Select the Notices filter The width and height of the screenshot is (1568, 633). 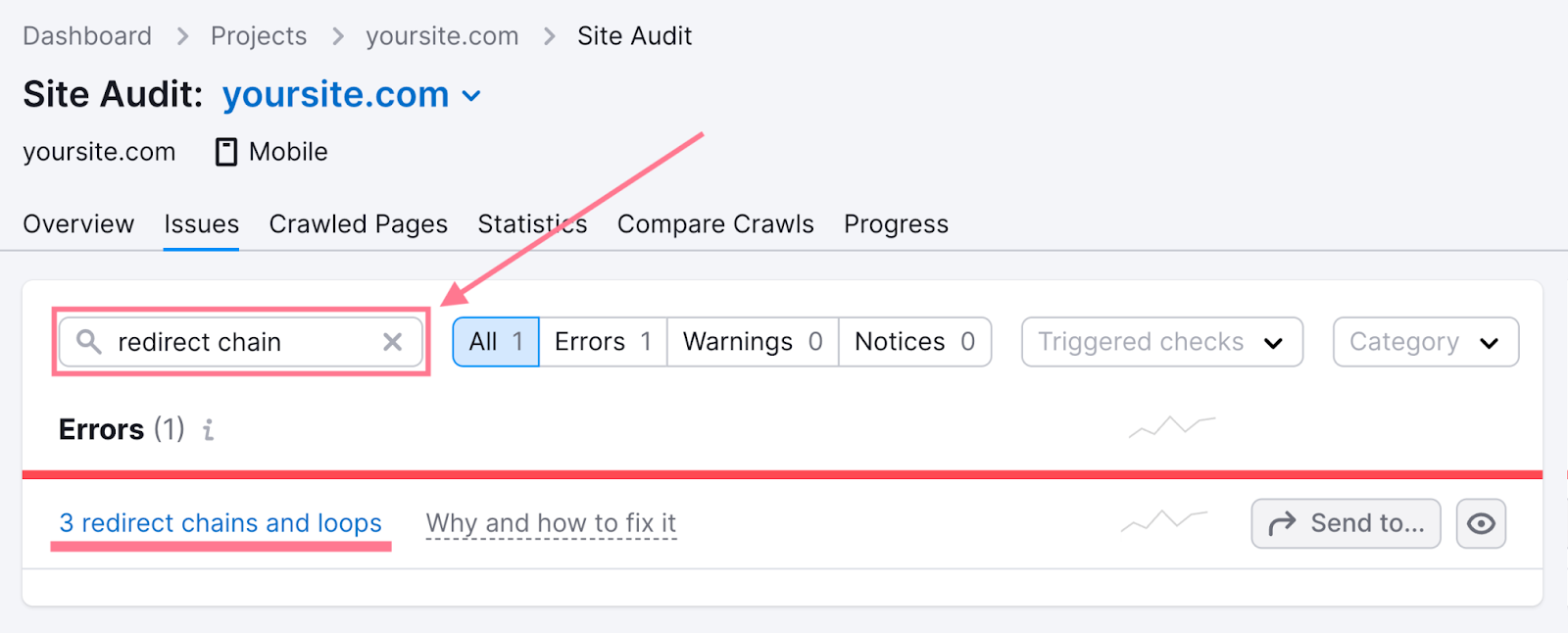click(x=912, y=342)
